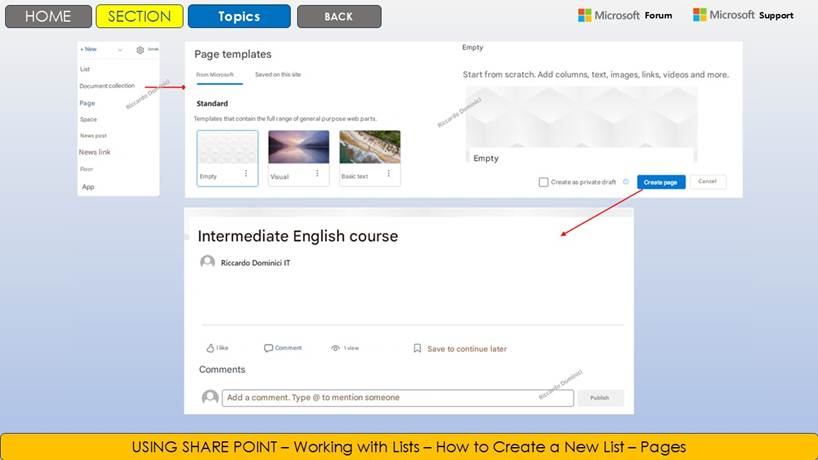This screenshot has width=818, height=460.
Task: Click the Microsoft logo next to Forum
Action: tap(585, 16)
